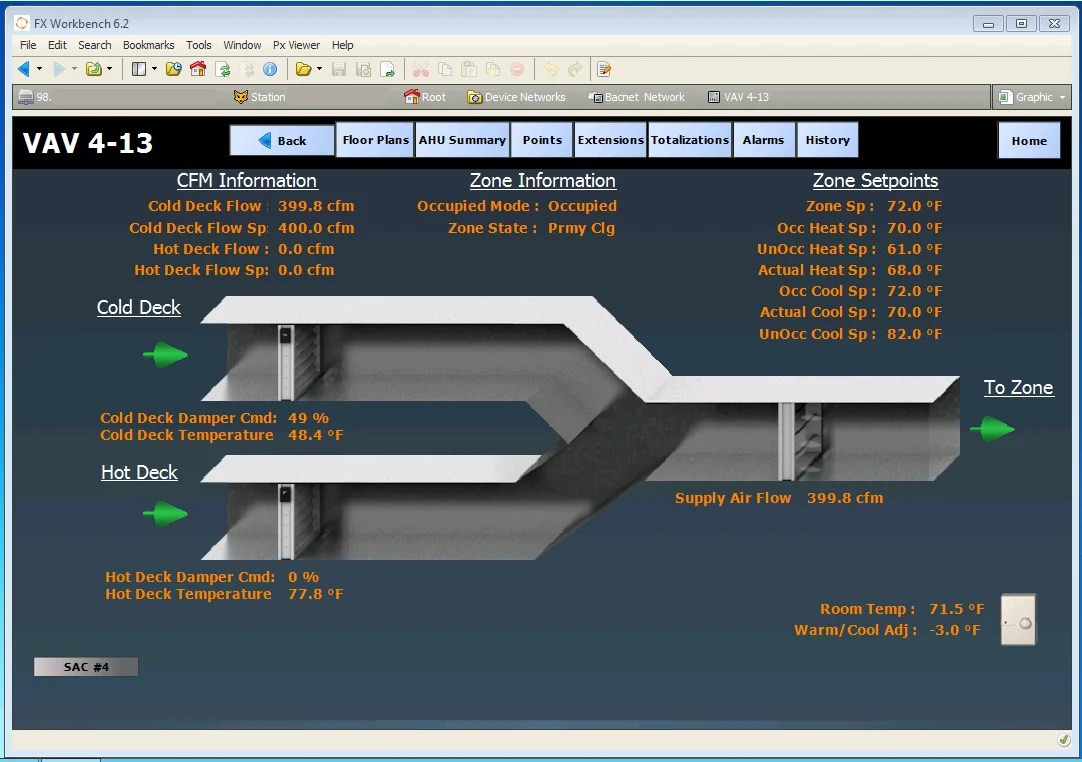Click the thermostat image beside Room Temp
This screenshot has height=762, width=1082.
1018,619
